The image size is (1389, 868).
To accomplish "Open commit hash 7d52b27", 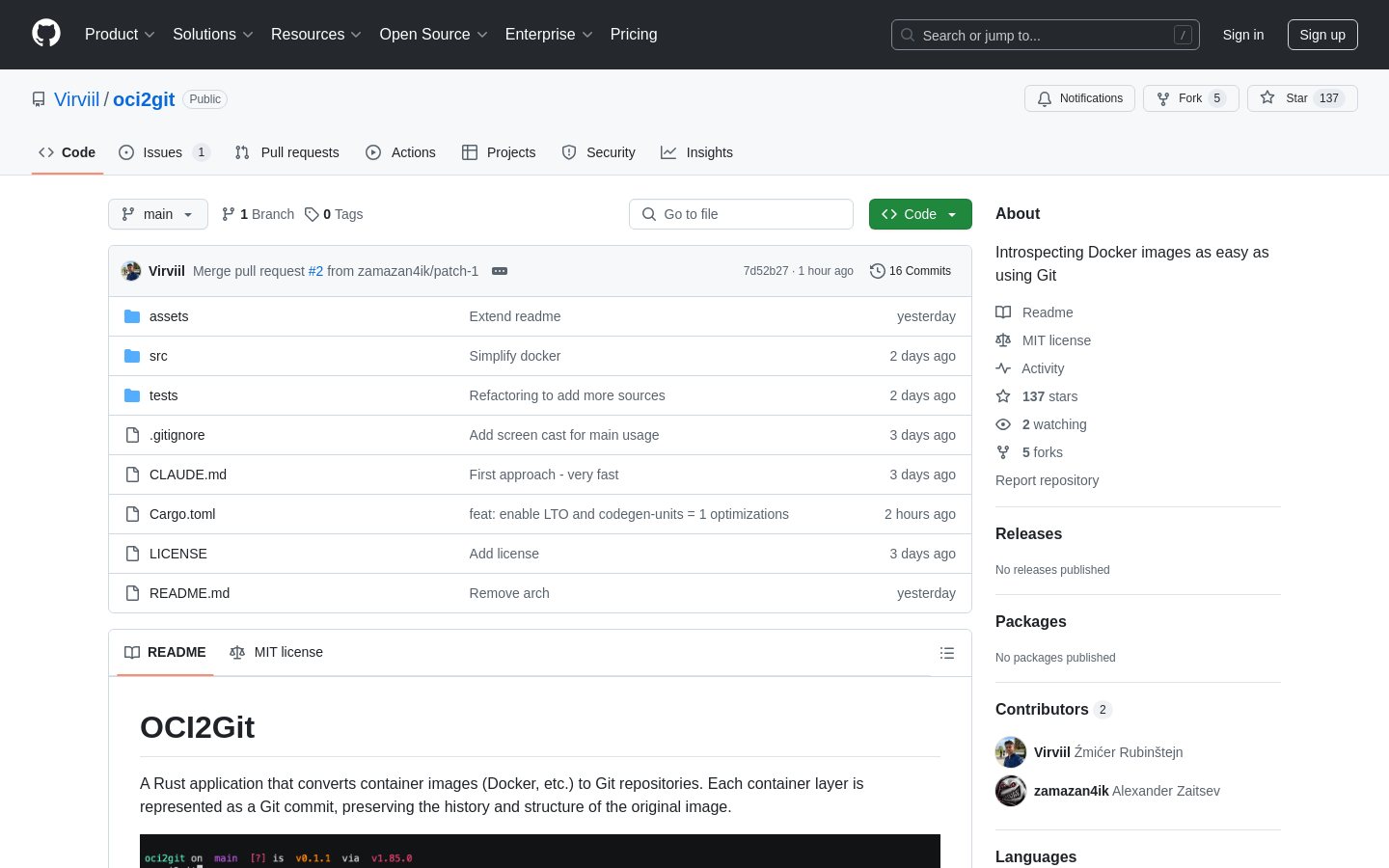I will (x=766, y=271).
